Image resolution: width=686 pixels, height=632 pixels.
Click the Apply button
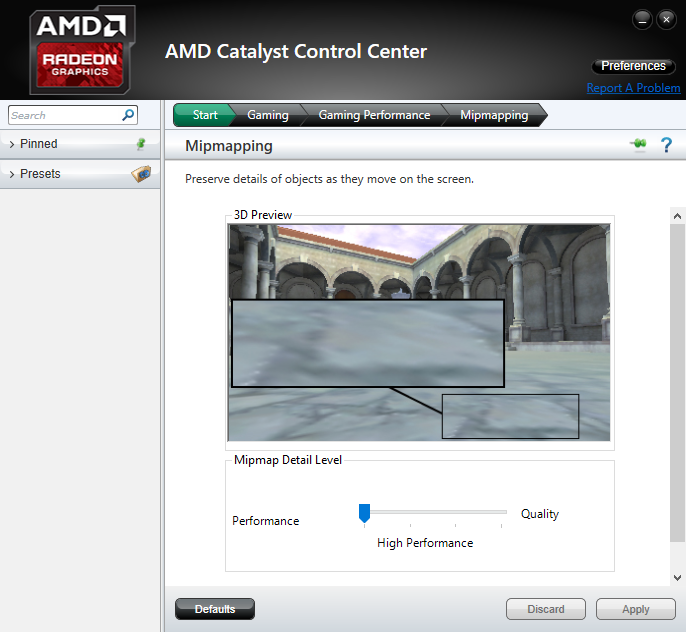(x=636, y=609)
